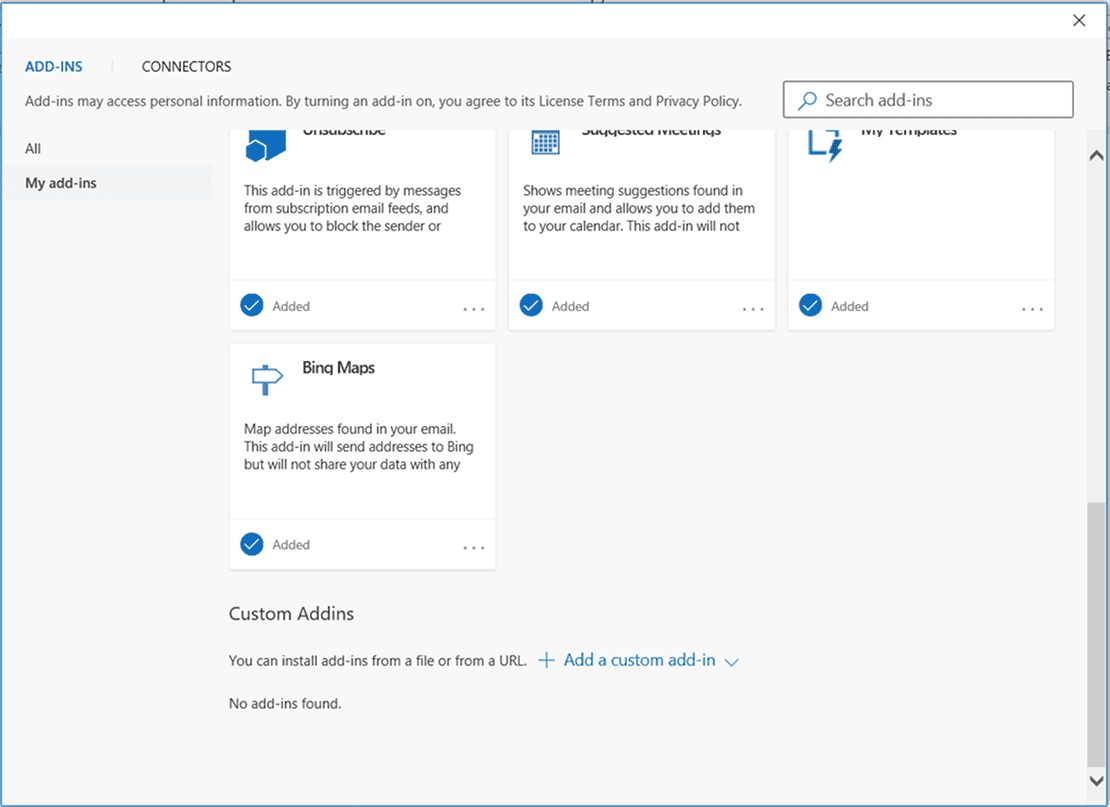Toggle the Added checkmark for Unsubscribe
This screenshot has width=1110, height=807.
(251, 305)
